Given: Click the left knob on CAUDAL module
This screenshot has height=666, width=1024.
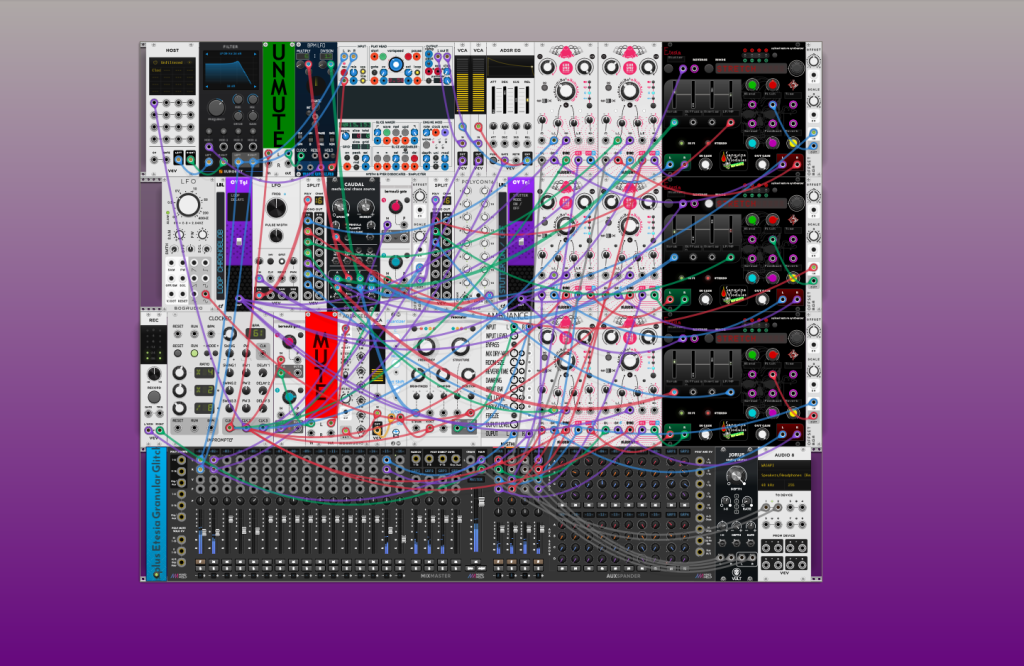Looking at the screenshot, I should coord(339,208).
